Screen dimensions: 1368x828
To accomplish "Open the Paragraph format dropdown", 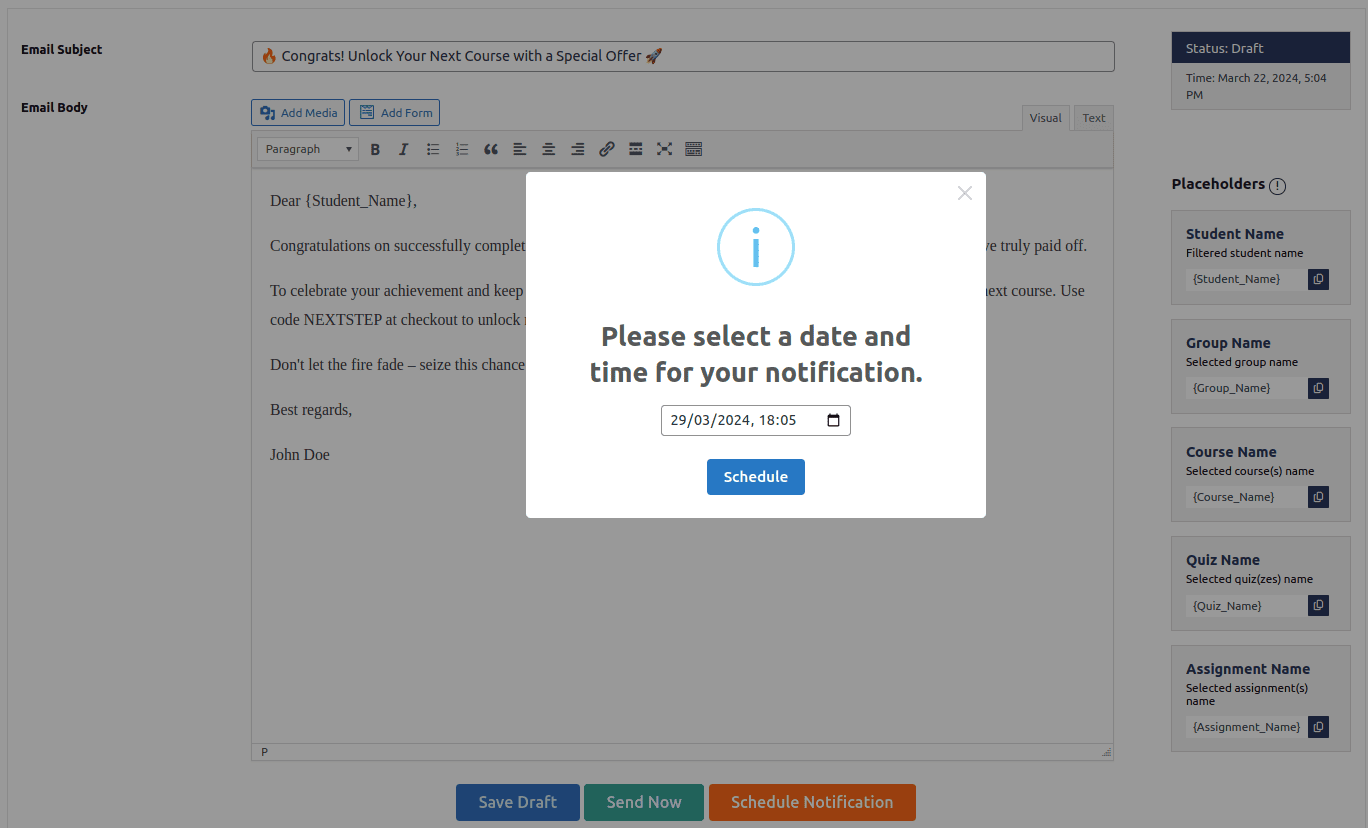I will point(308,150).
